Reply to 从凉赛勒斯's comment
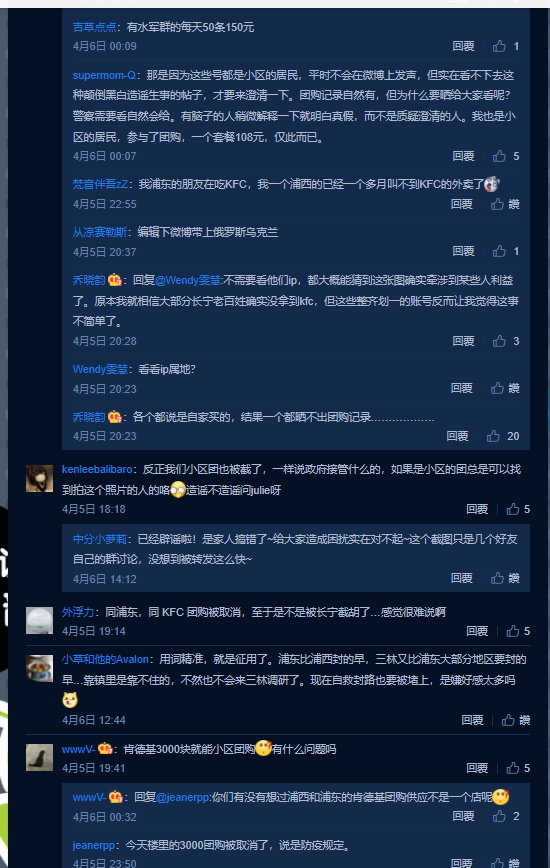This screenshot has width=550, height=868. [463, 251]
